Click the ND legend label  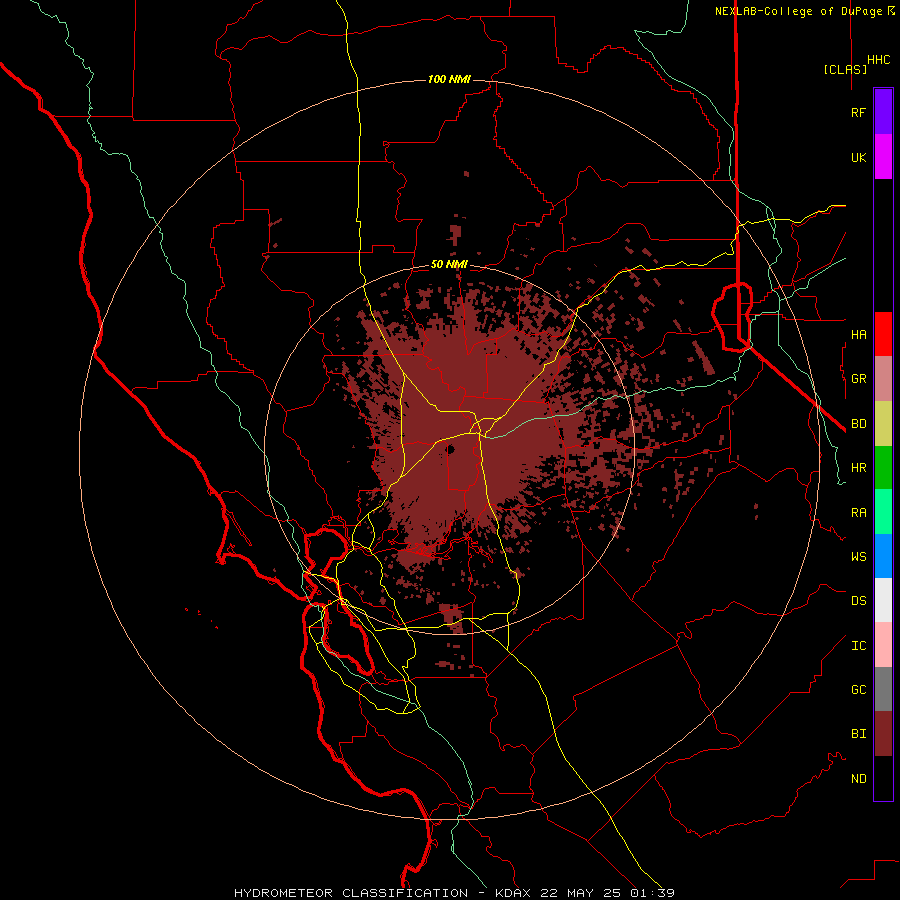click(858, 779)
